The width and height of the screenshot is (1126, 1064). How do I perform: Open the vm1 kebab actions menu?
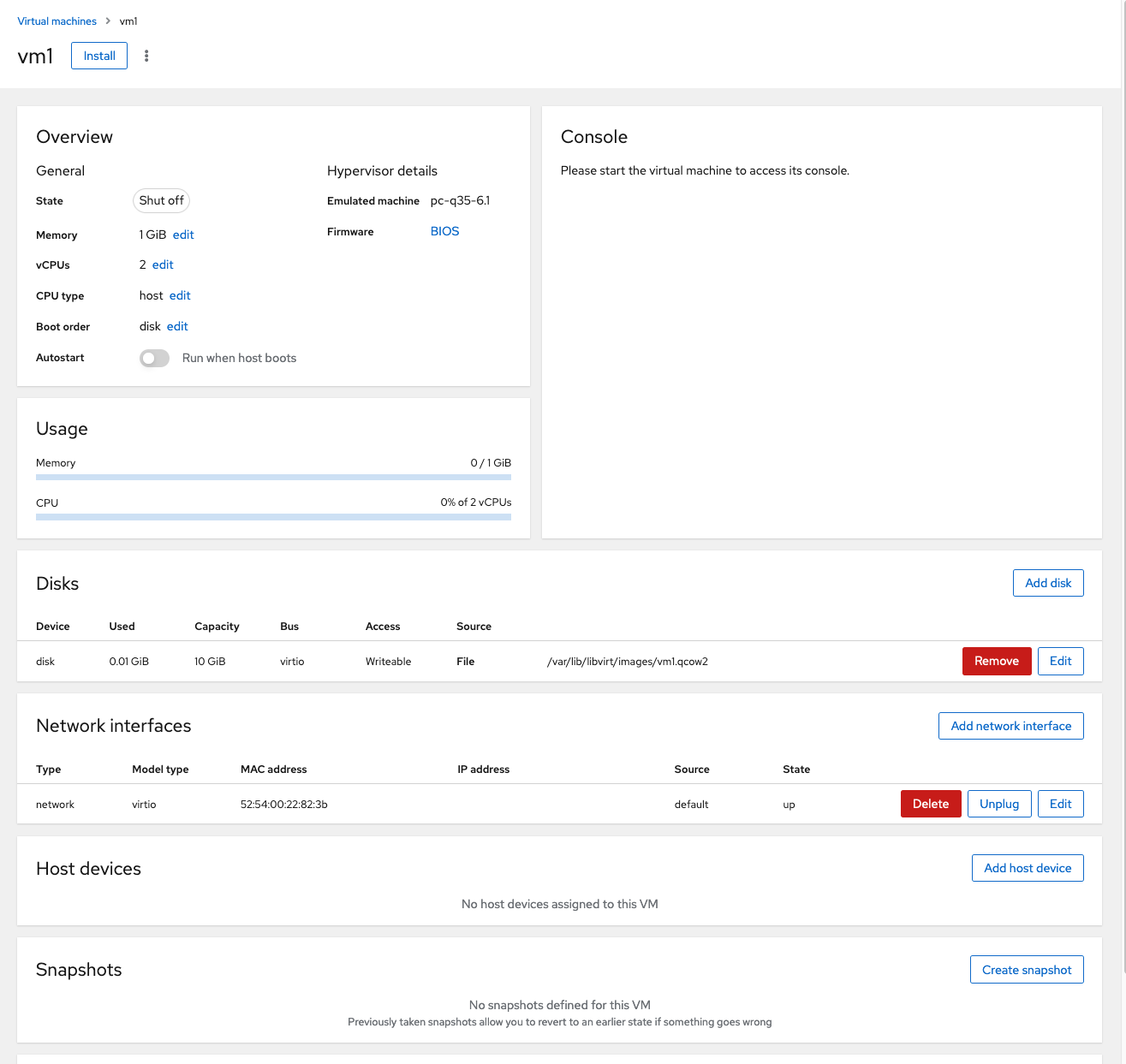(x=146, y=56)
